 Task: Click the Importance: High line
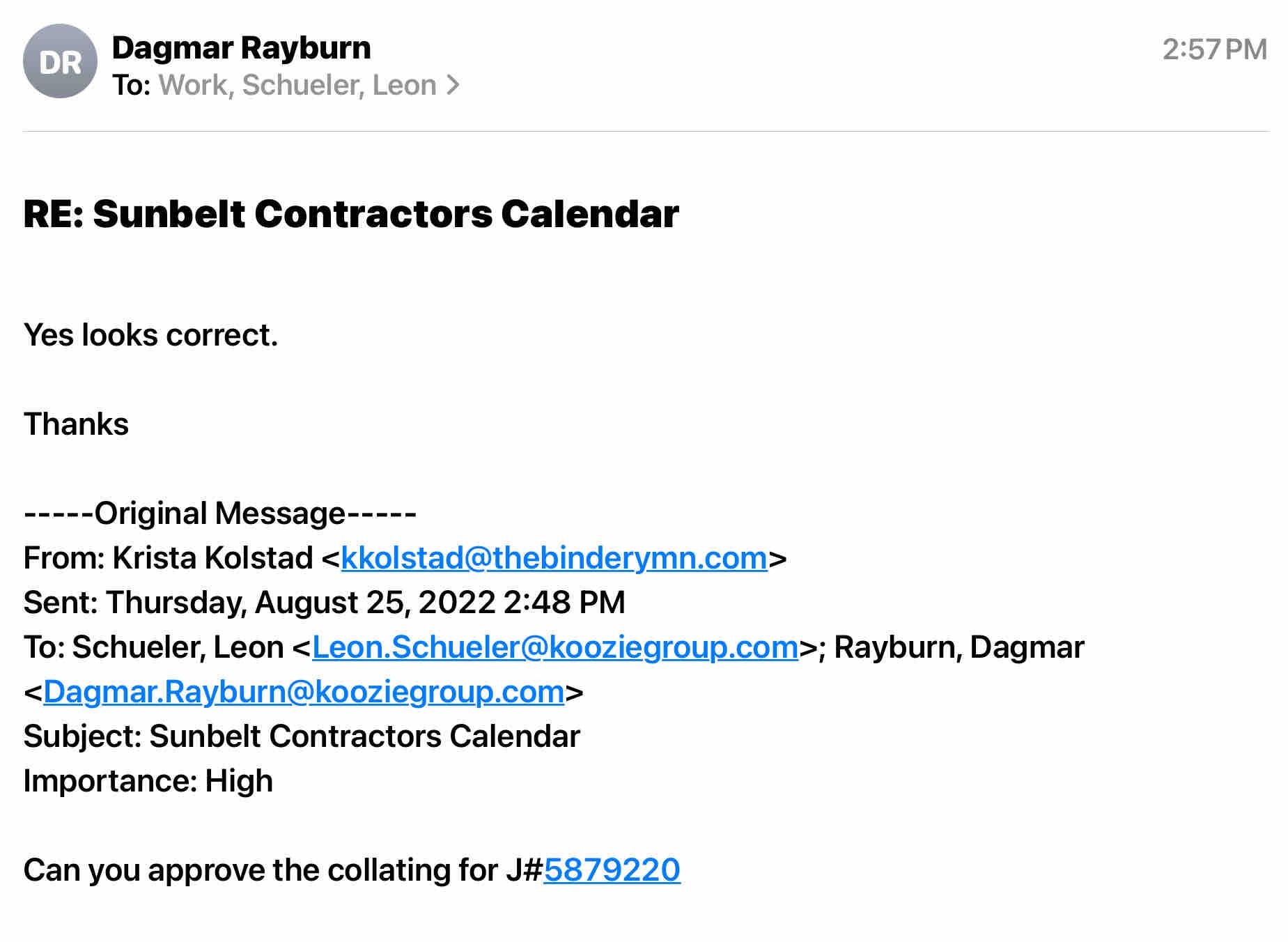(148, 781)
